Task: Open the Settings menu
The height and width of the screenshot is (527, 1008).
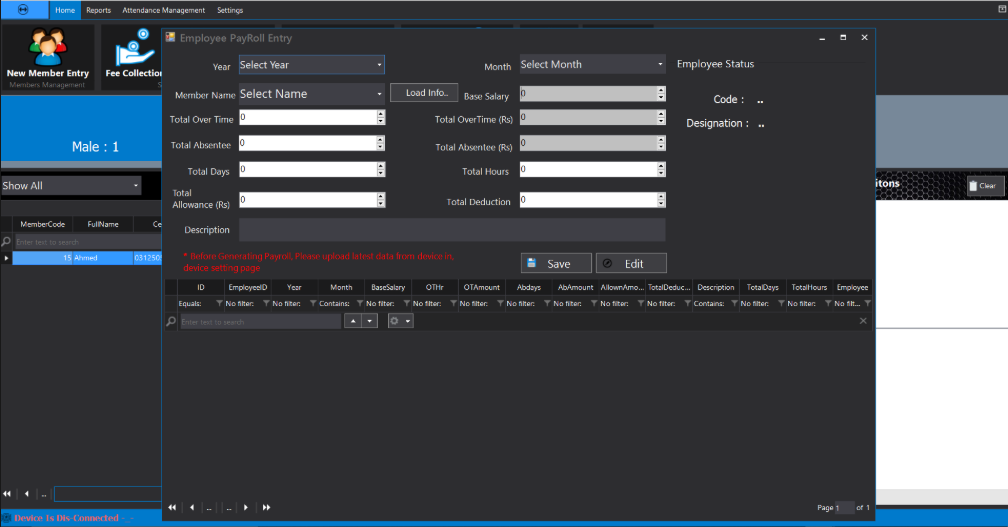Action: point(230,10)
